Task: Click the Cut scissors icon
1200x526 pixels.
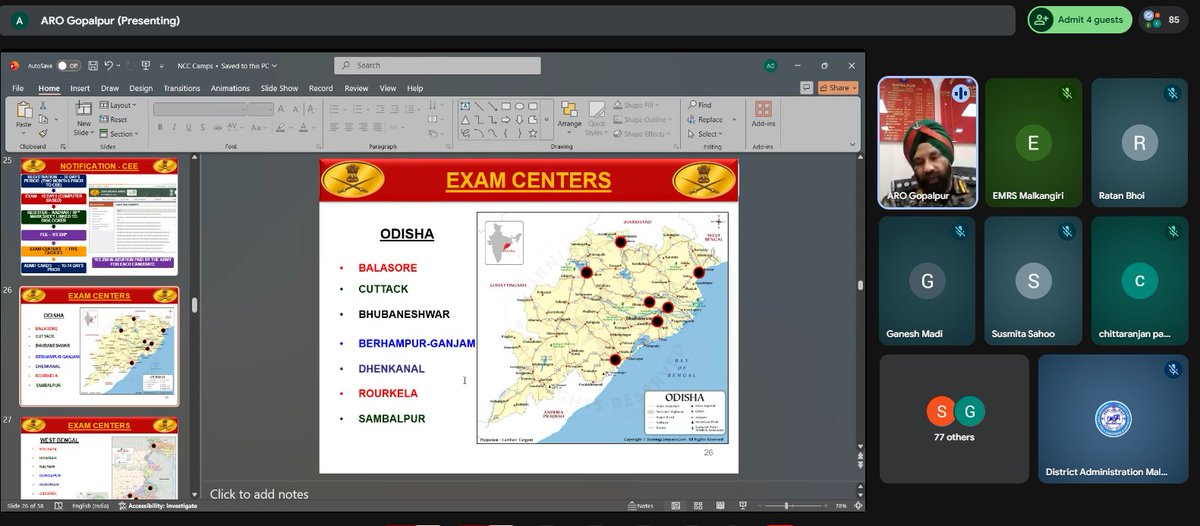Action: pyautogui.click(x=43, y=106)
